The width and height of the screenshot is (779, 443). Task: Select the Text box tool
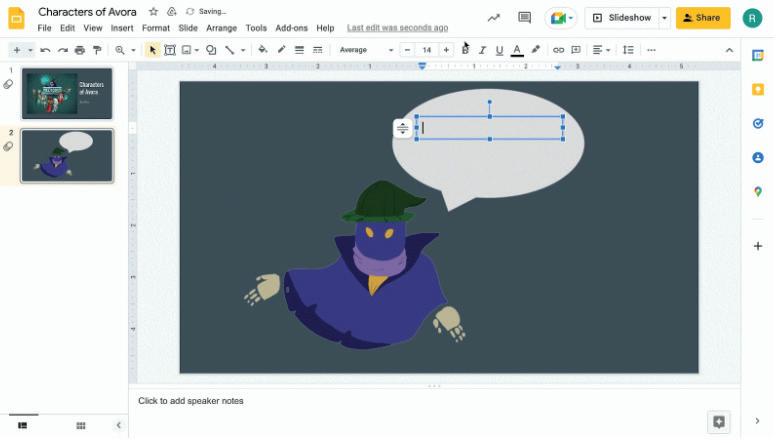point(170,50)
